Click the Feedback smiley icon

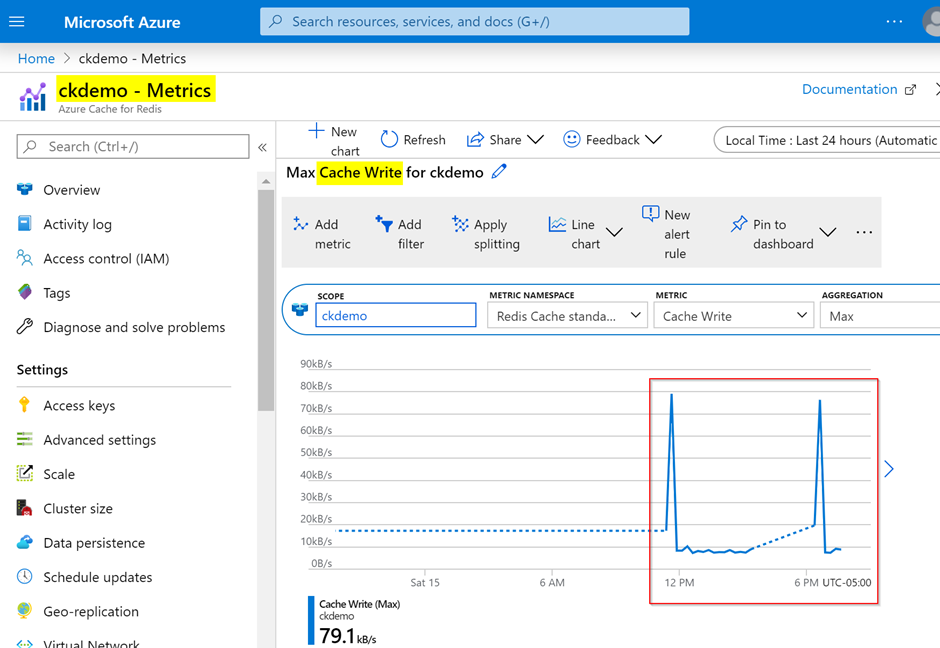[x=571, y=139]
